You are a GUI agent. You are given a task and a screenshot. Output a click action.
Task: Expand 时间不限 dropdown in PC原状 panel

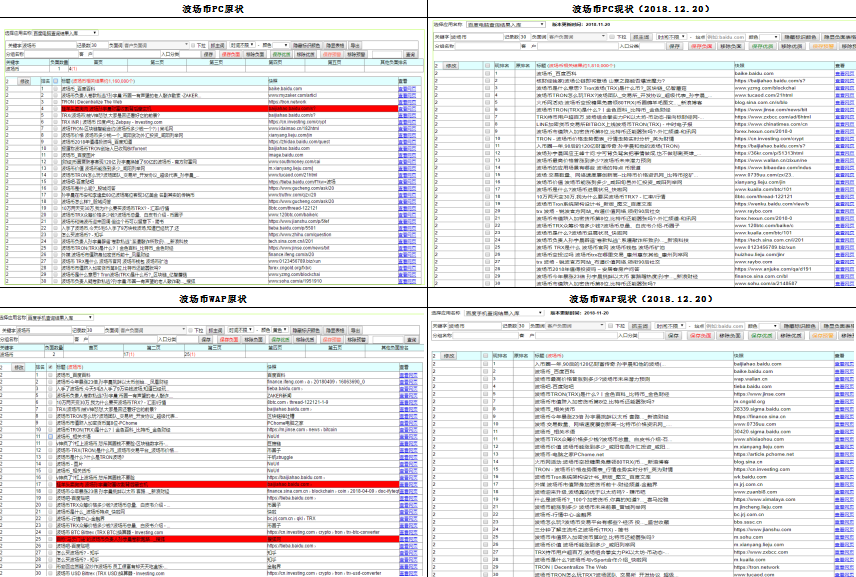click(242, 45)
